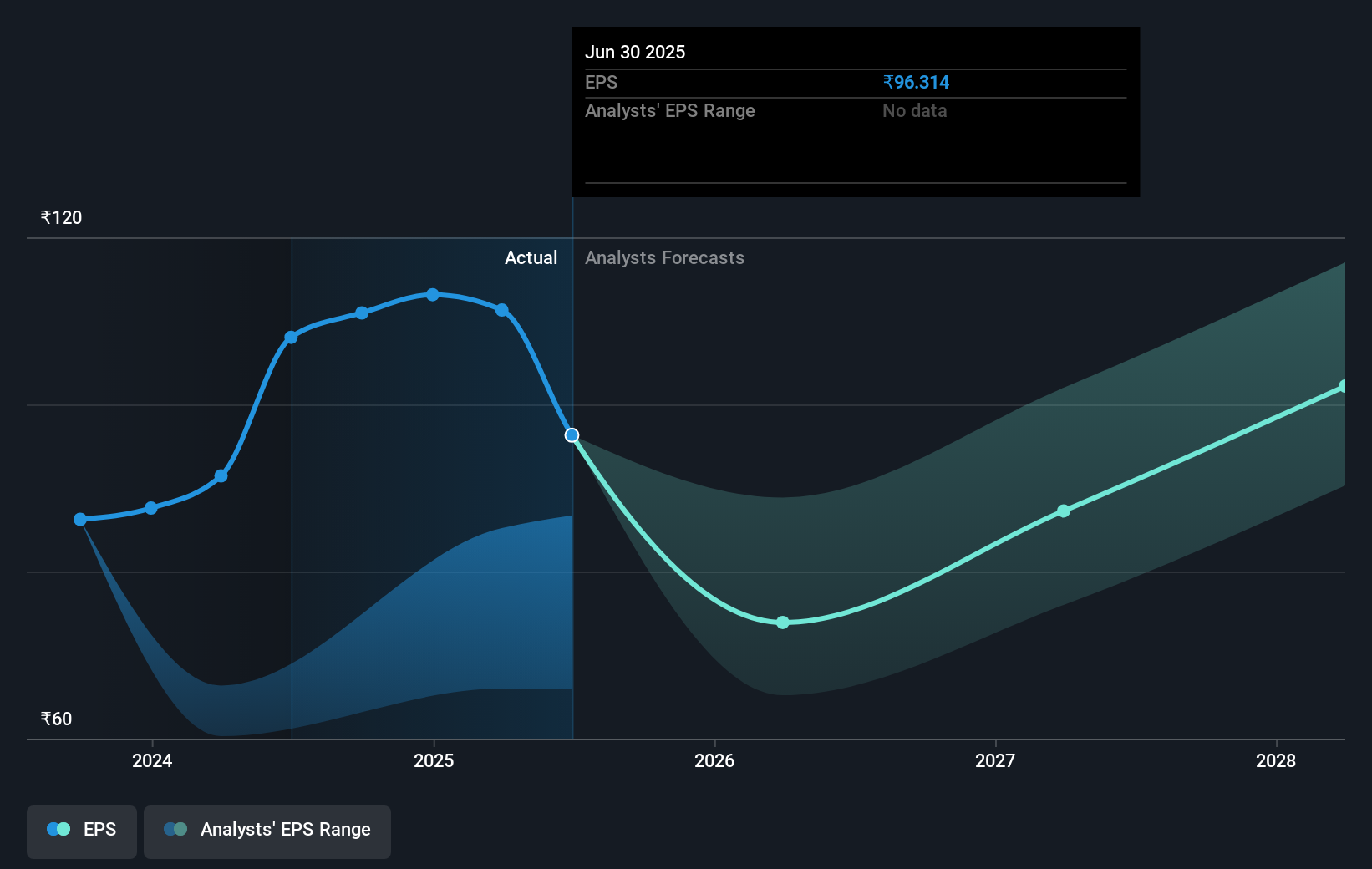This screenshot has width=1372, height=869.
Task: Click the EPS point at start of highlighted range
Action: coord(291,338)
